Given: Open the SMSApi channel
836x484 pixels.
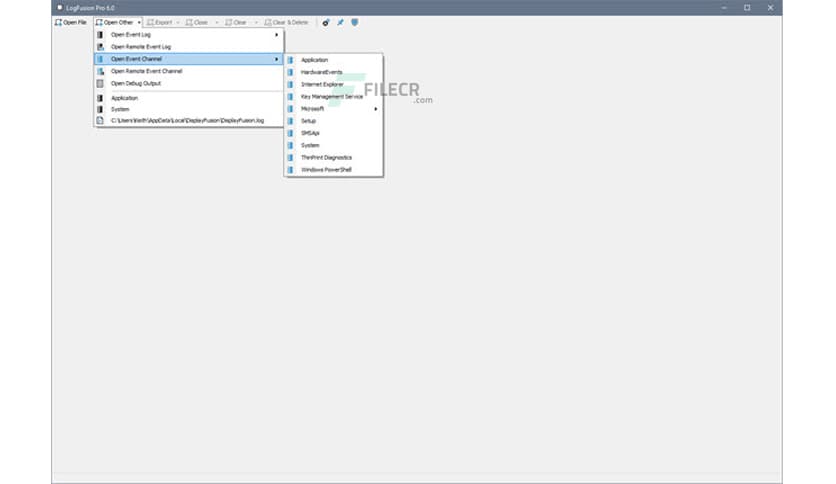Looking at the screenshot, I should [334, 133].
